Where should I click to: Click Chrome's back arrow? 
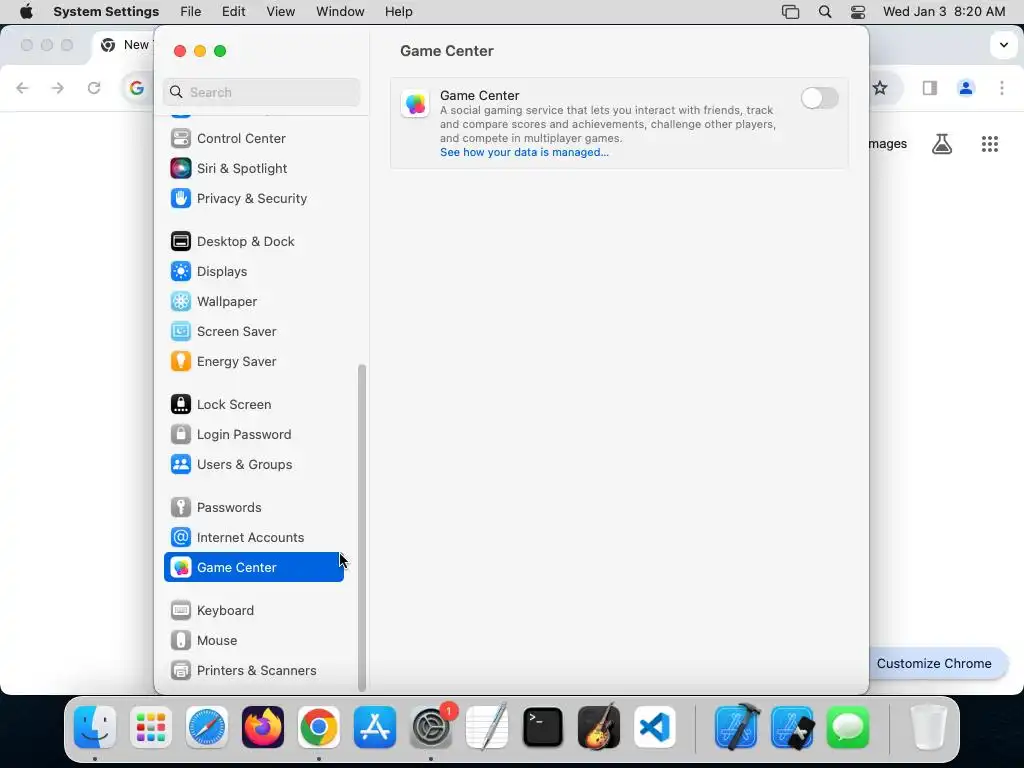click(x=22, y=88)
